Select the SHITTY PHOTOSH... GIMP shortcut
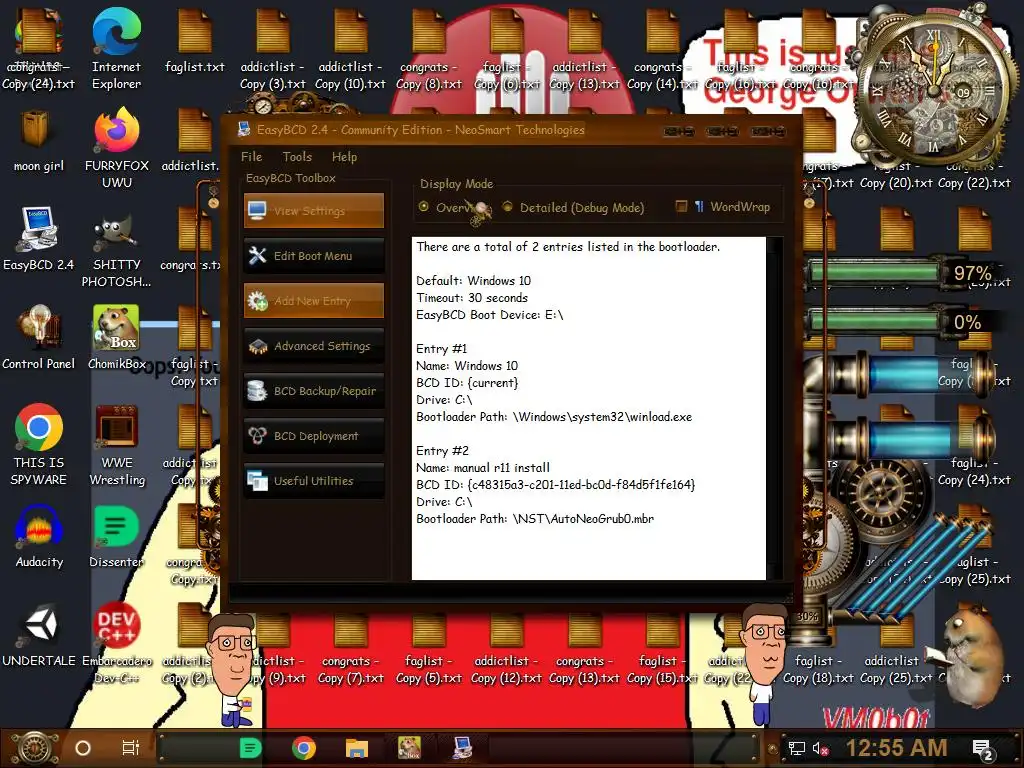 [x=116, y=248]
